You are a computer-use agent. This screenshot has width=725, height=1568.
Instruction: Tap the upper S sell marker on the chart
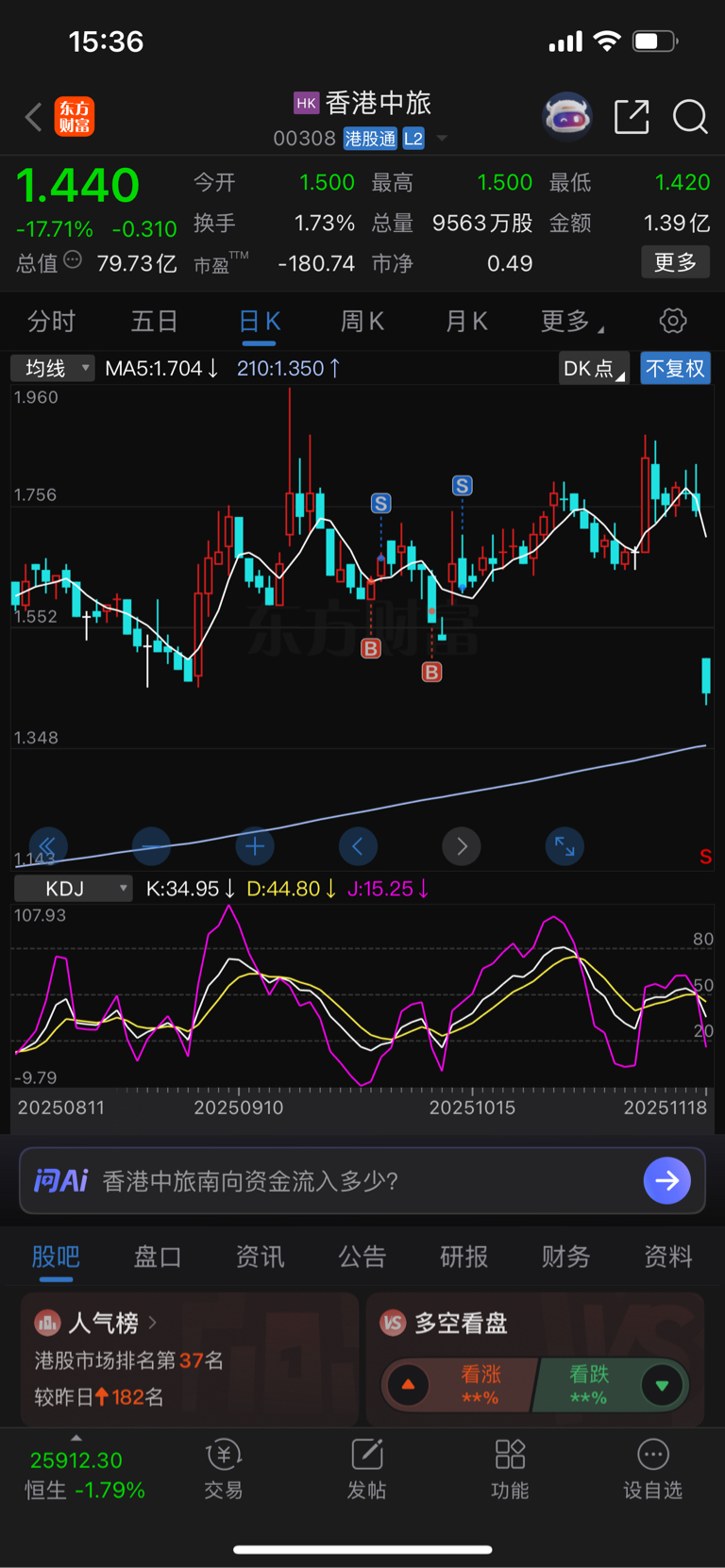pos(463,486)
